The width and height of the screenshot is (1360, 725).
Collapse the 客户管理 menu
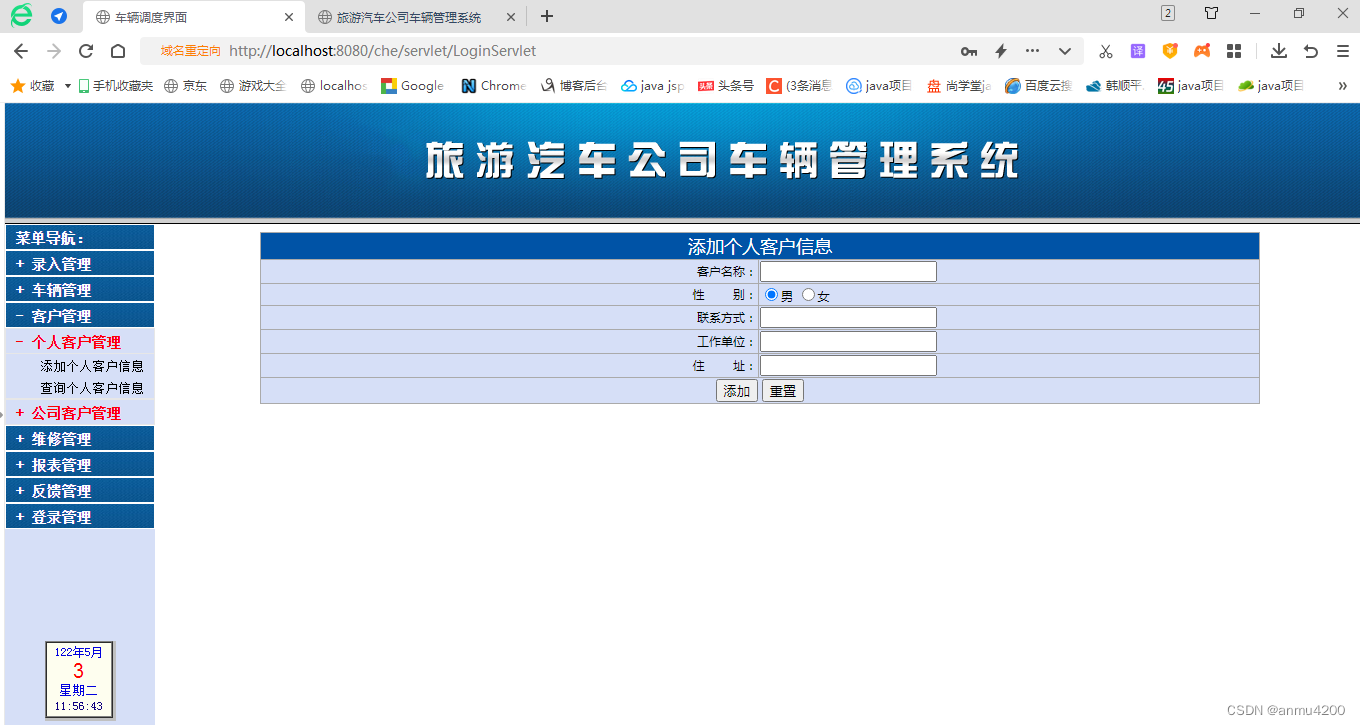[80, 316]
